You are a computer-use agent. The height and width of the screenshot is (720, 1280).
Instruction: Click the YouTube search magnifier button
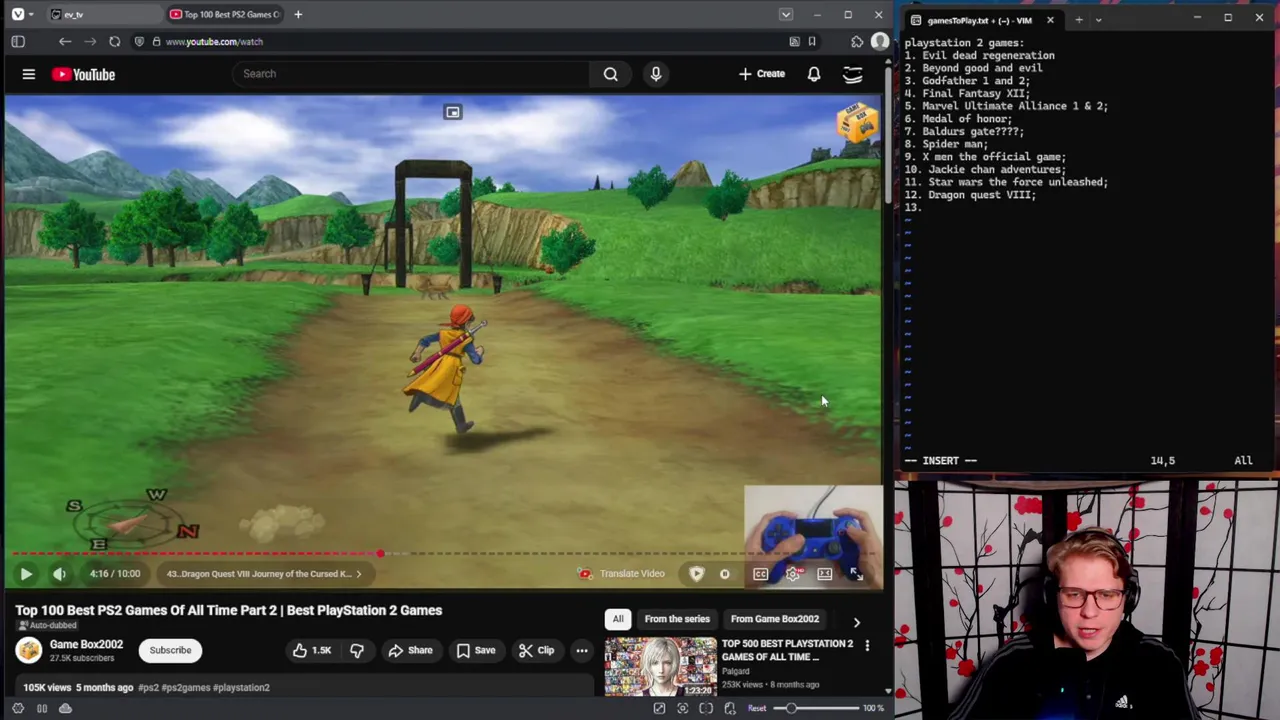(610, 73)
